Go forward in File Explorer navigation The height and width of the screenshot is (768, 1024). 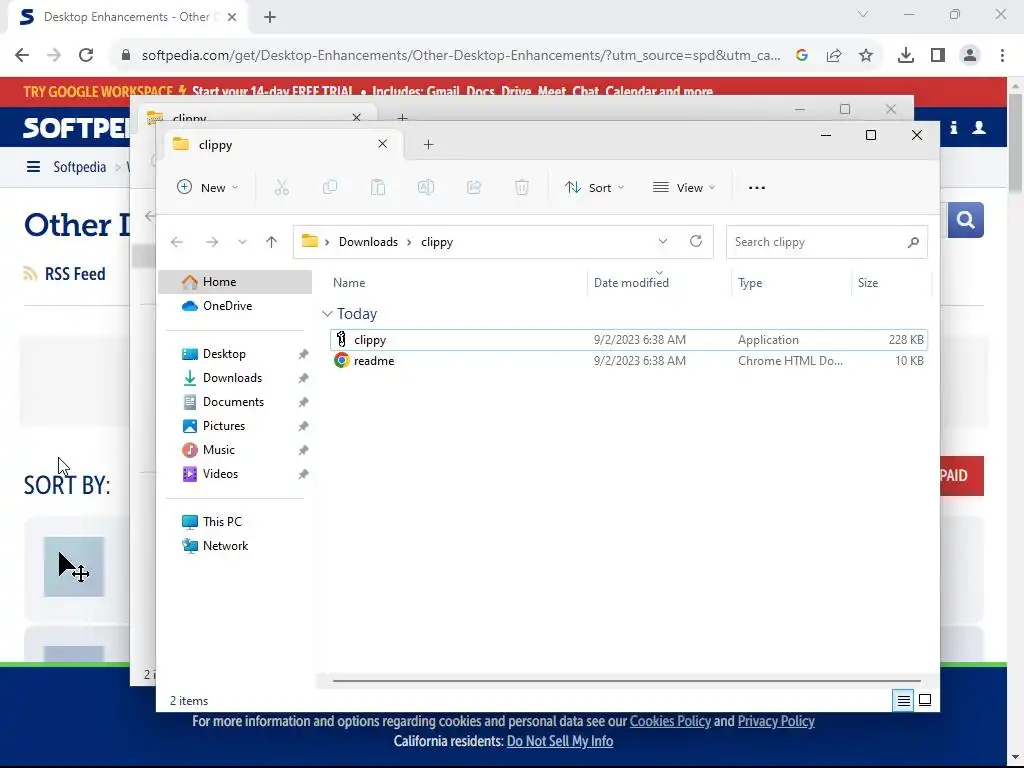(212, 242)
